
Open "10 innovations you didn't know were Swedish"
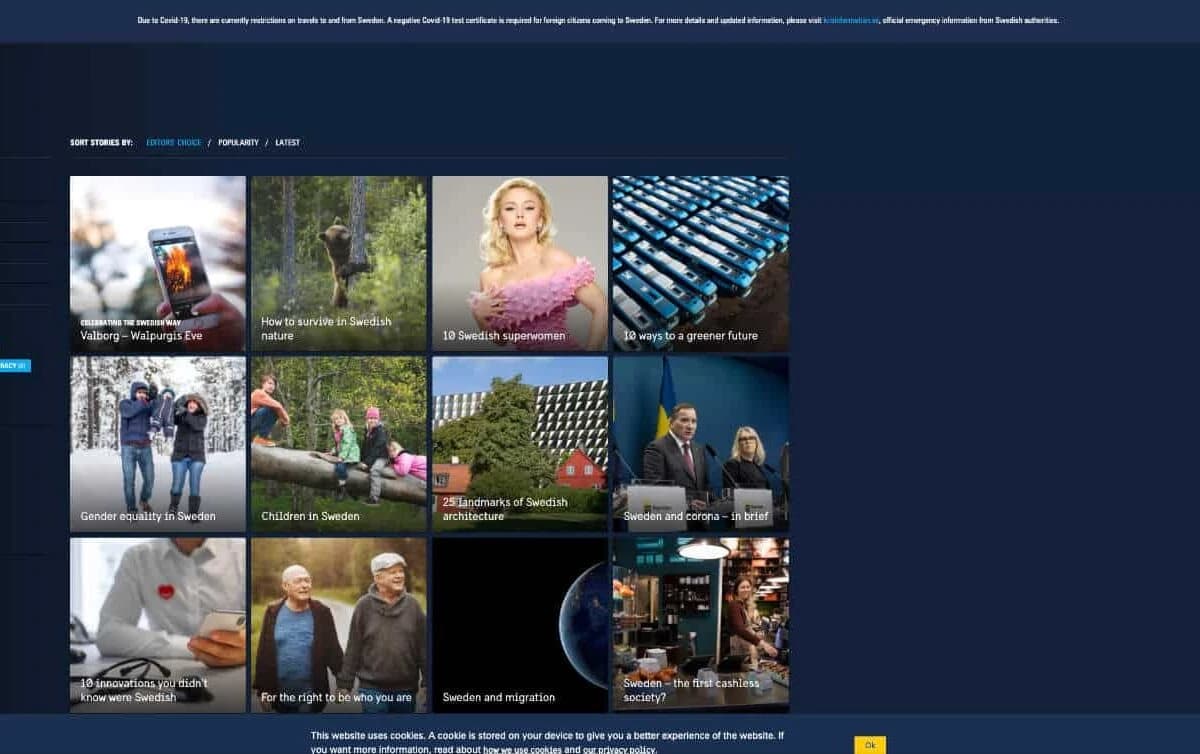(x=157, y=624)
